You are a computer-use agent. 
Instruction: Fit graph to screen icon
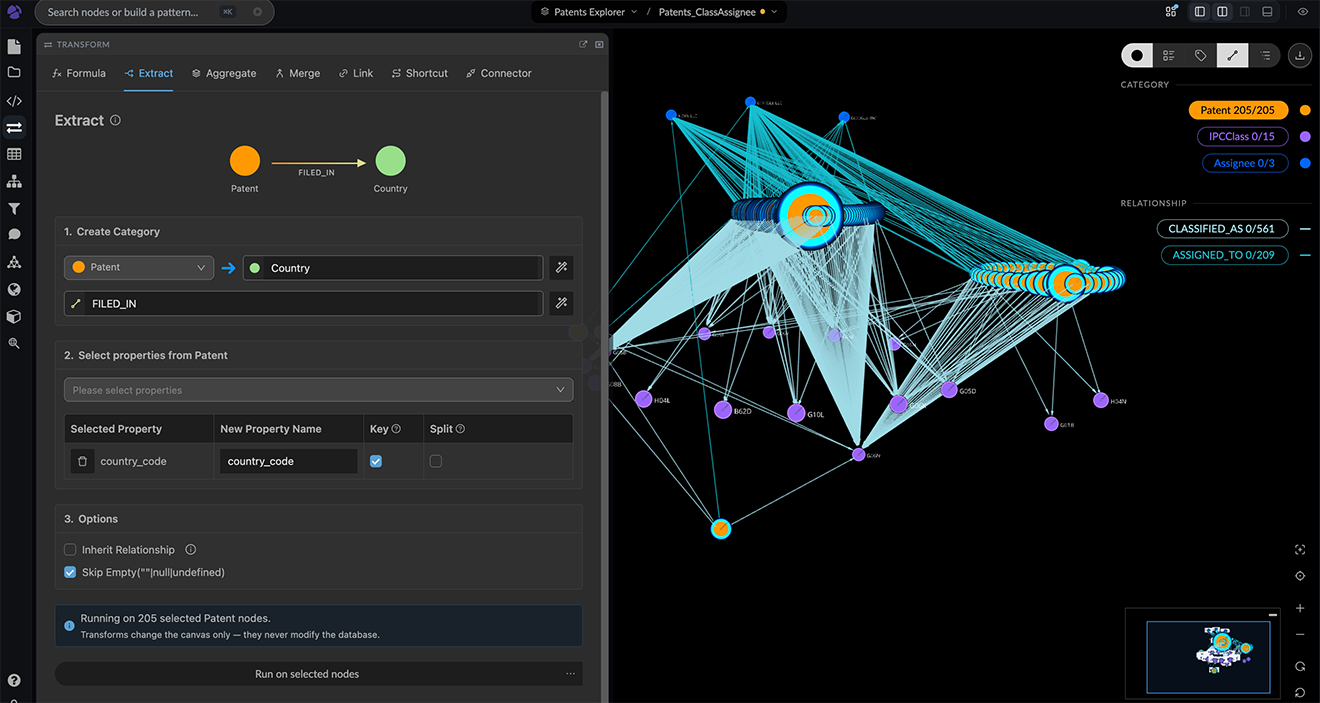click(1300, 549)
